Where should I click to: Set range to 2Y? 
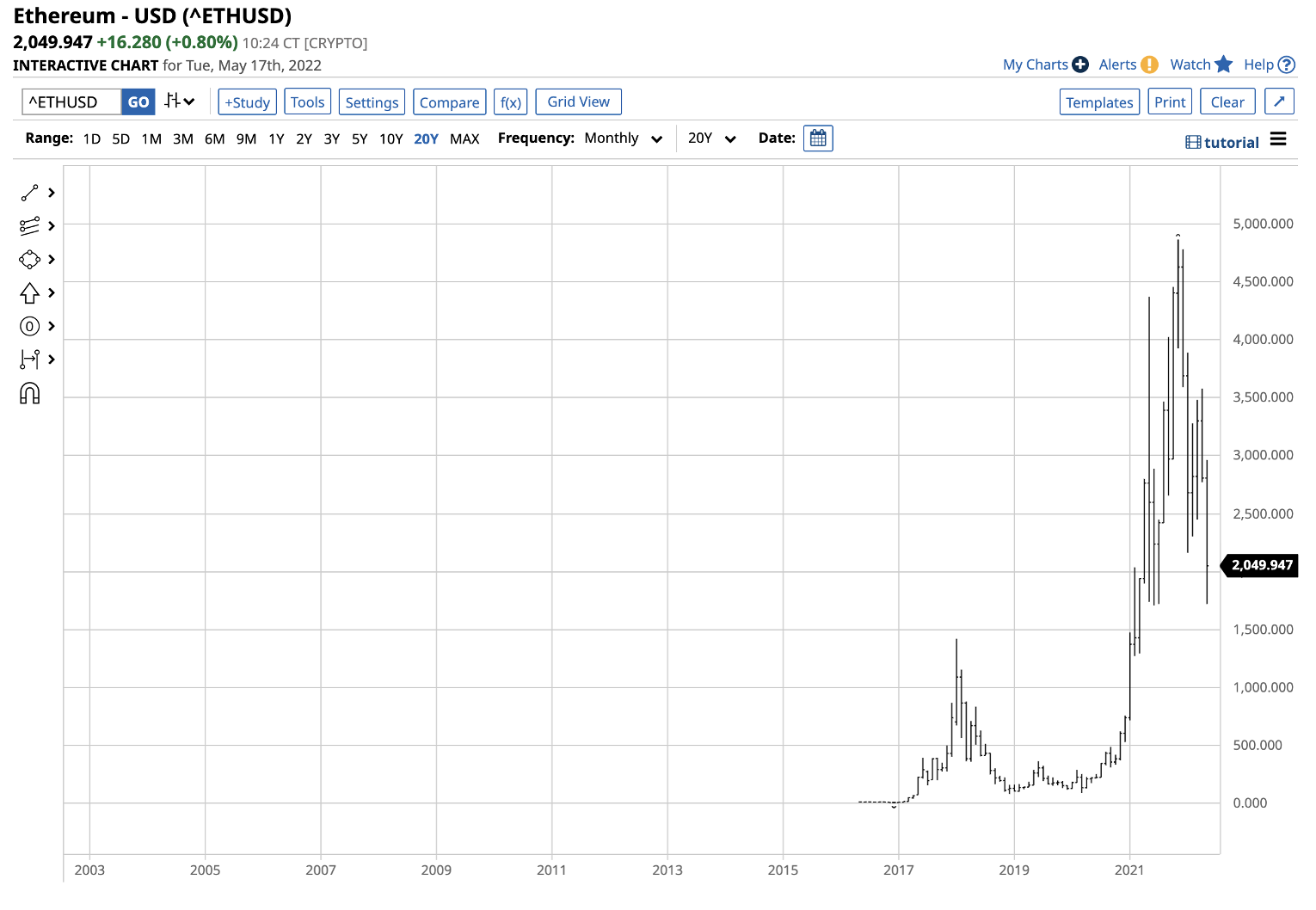[304, 139]
